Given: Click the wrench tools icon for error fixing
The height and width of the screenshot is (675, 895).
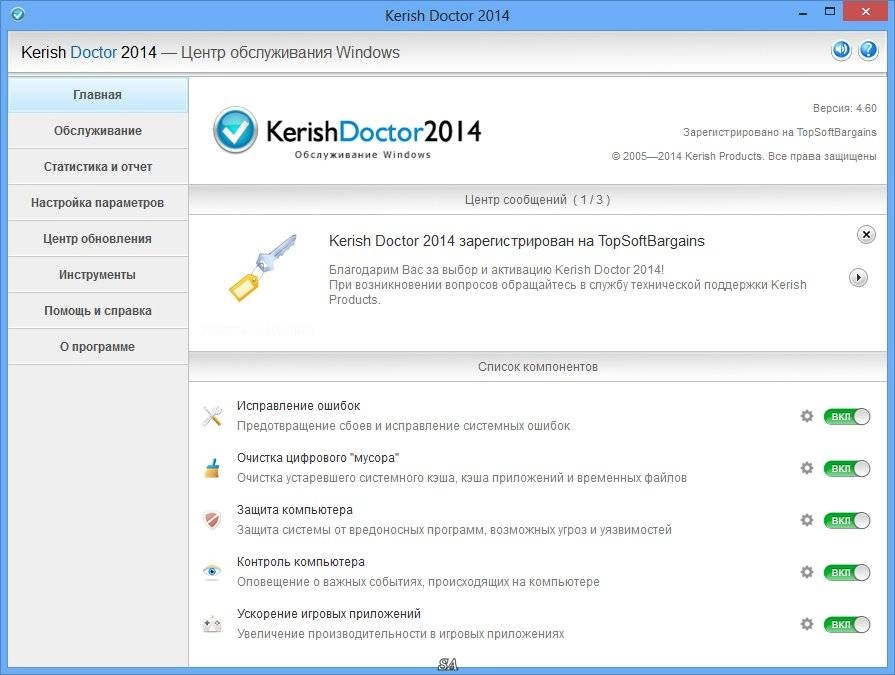Looking at the screenshot, I should pyautogui.click(x=212, y=416).
